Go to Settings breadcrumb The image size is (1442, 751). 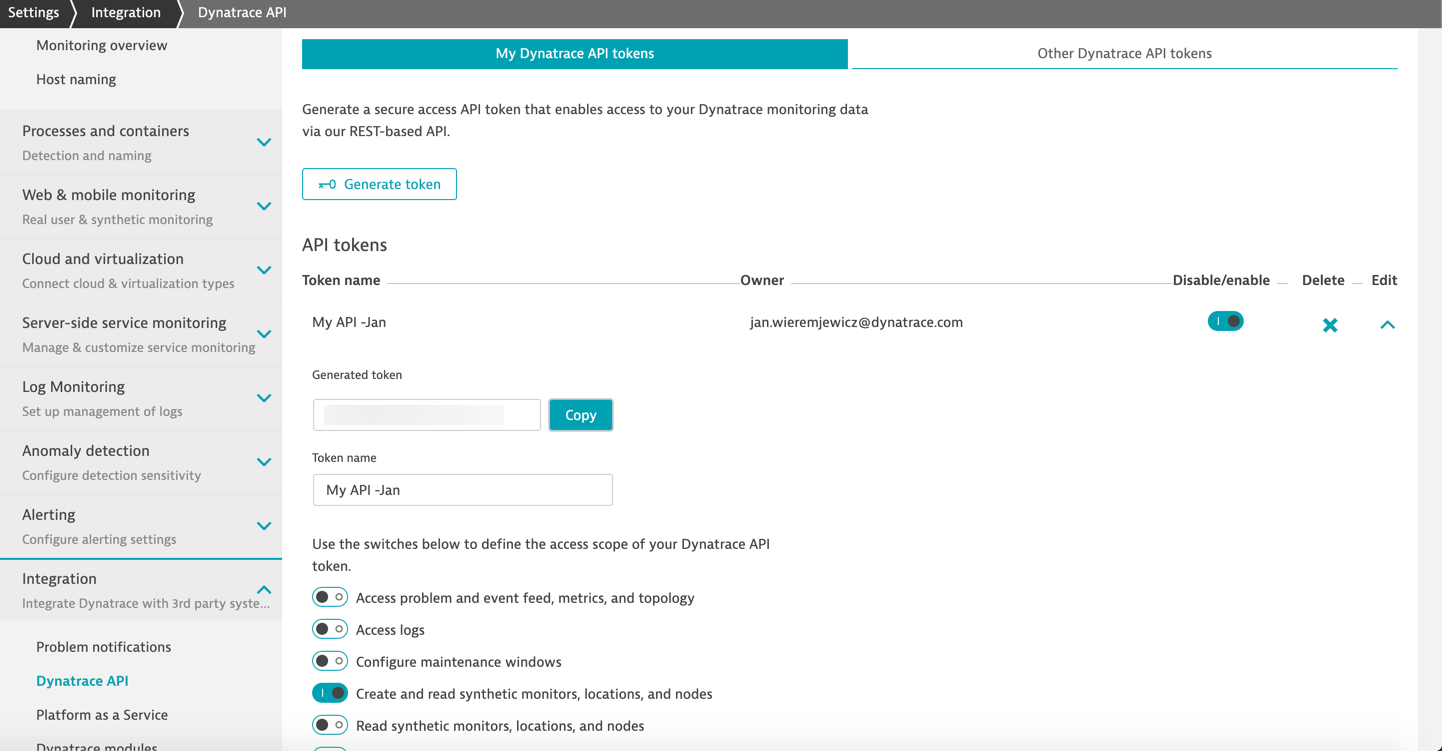point(33,13)
